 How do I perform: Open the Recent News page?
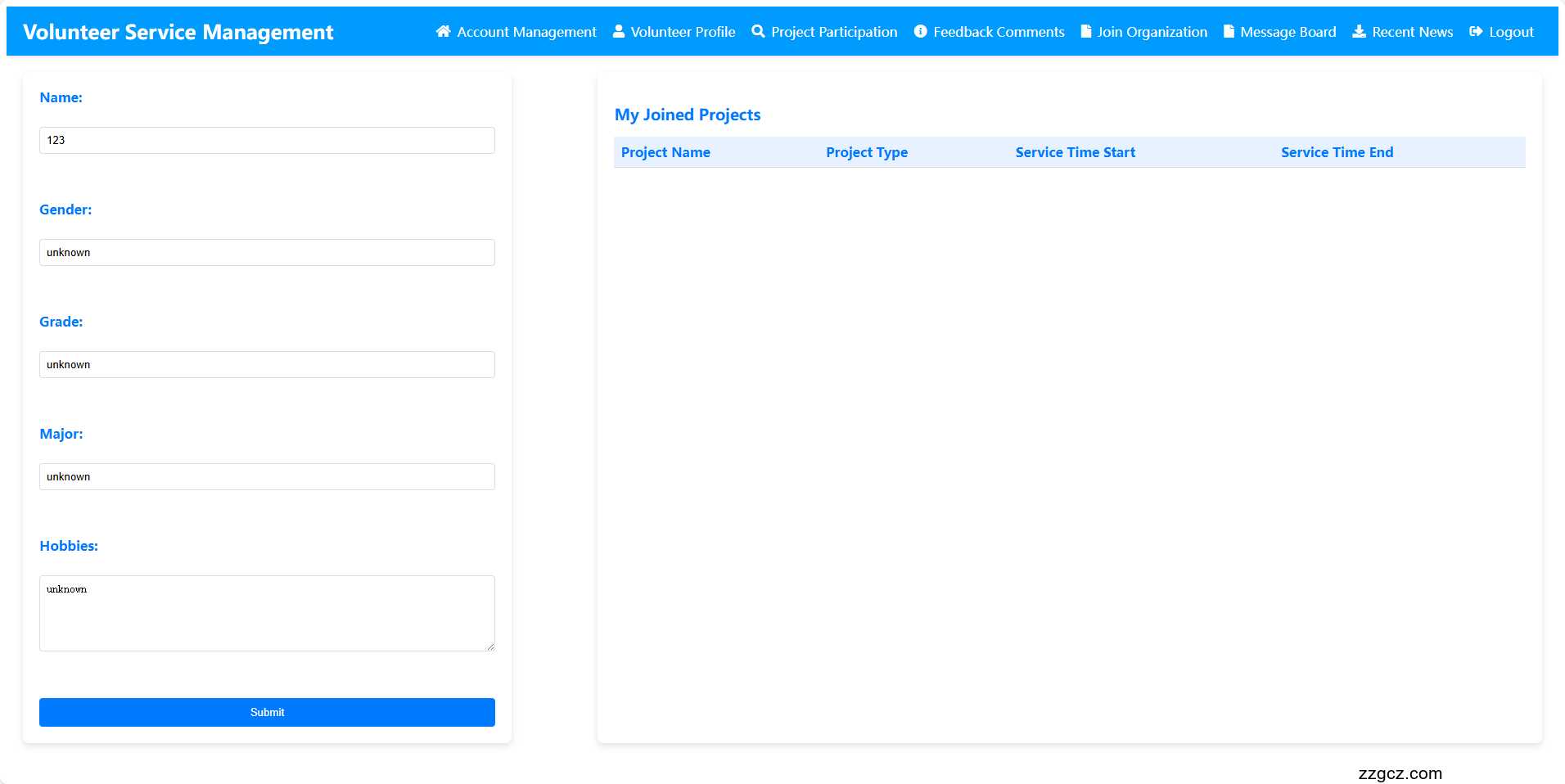tap(1412, 32)
